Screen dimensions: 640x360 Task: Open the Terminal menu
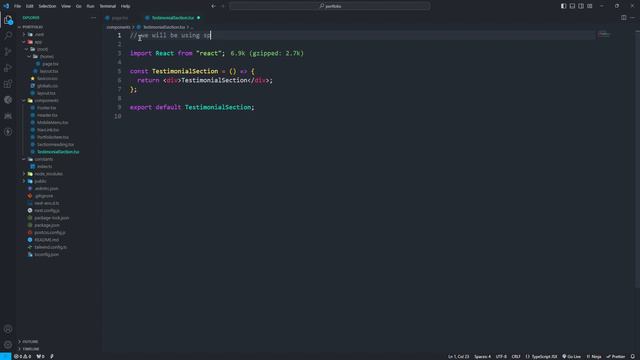(x=108, y=6)
